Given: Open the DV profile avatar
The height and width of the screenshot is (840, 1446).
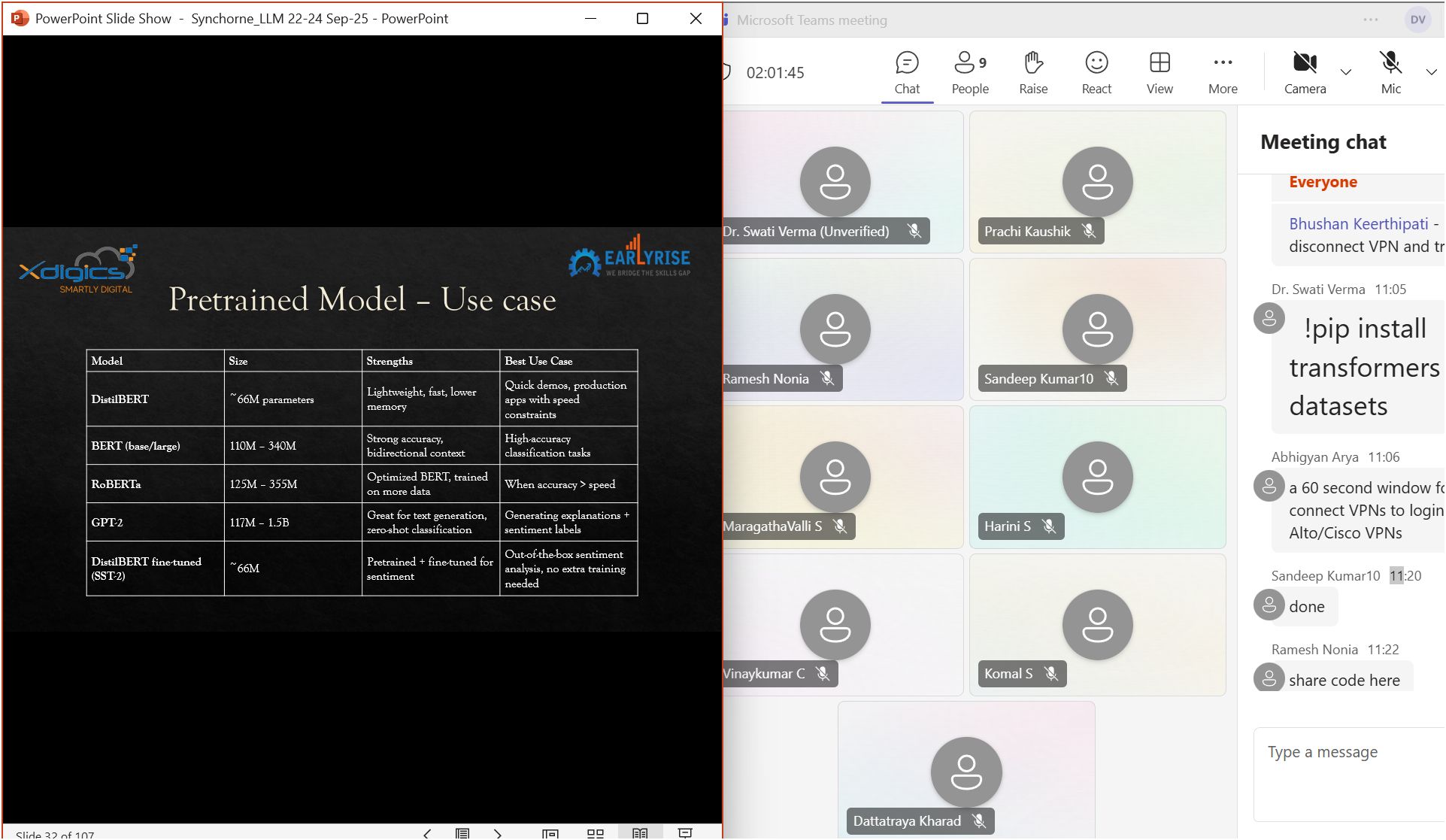Looking at the screenshot, I should pyautogui.click(x=1417, y=20).
